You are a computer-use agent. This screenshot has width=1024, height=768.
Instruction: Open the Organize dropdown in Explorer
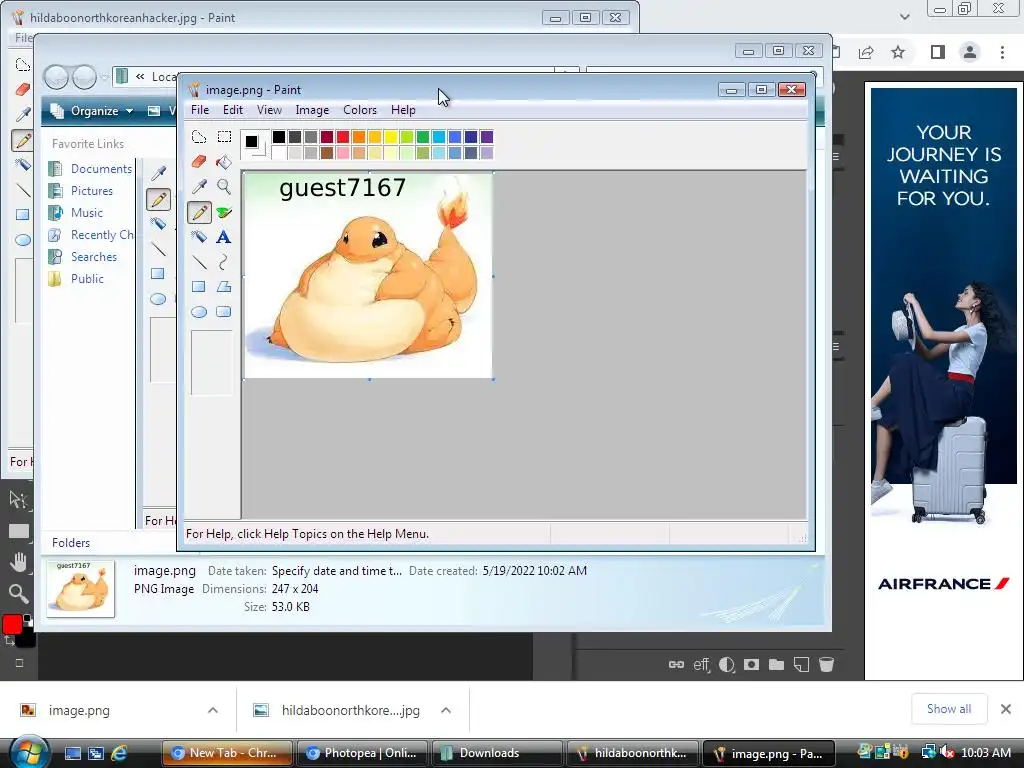pyautogui.click(x=92, y=111)
